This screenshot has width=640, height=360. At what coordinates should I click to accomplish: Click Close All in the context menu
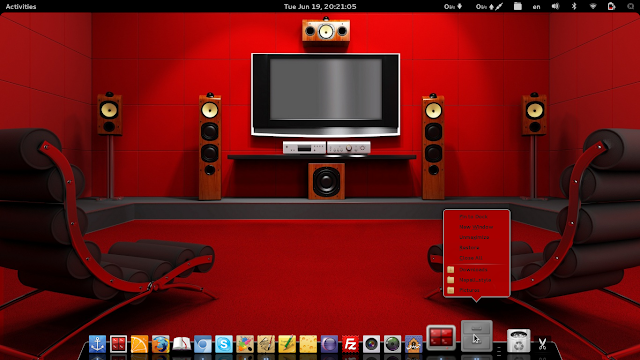tap(471, 258)
